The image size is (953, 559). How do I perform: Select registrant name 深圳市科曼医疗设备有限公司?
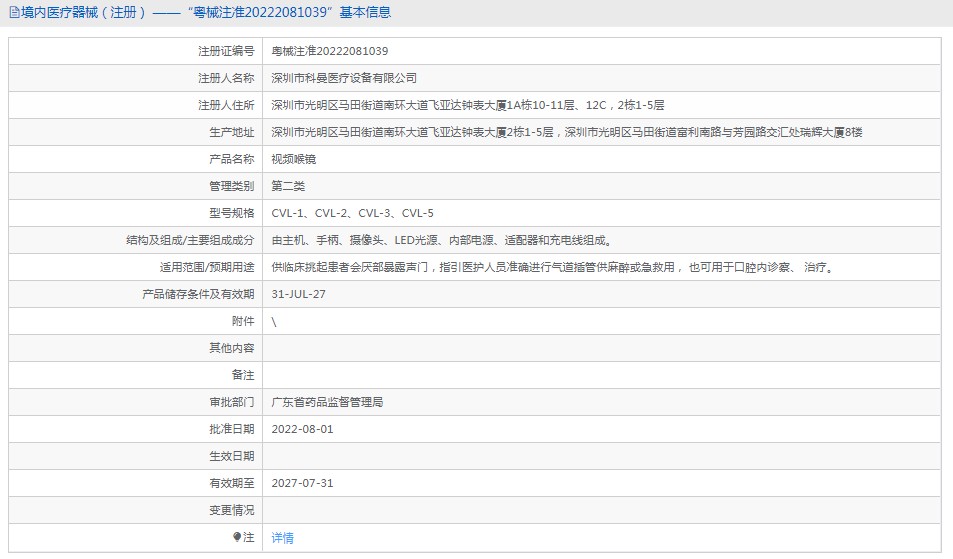click(344, 78)
